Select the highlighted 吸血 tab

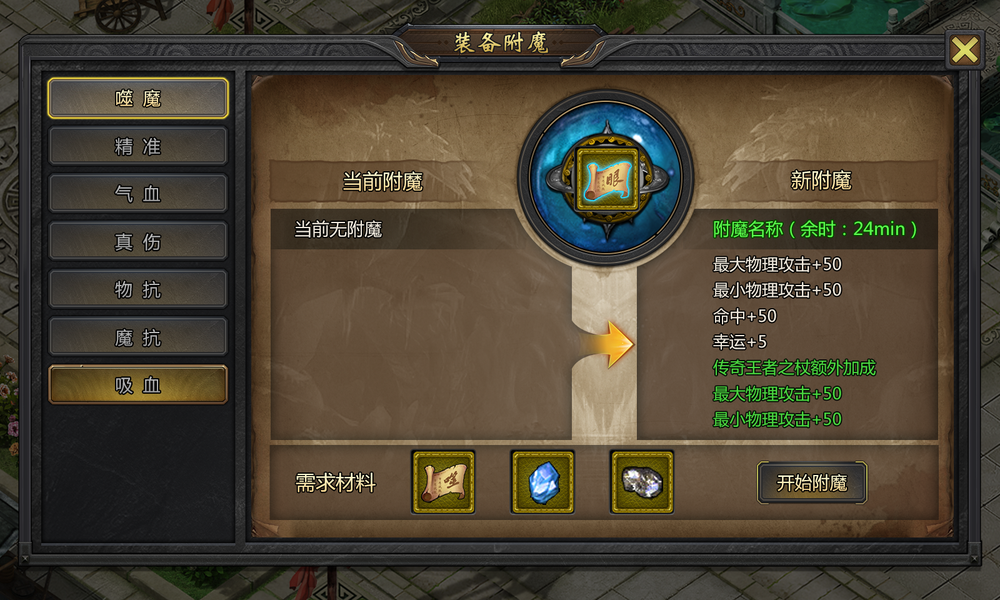pyautogui.click(x=138, y=385)
